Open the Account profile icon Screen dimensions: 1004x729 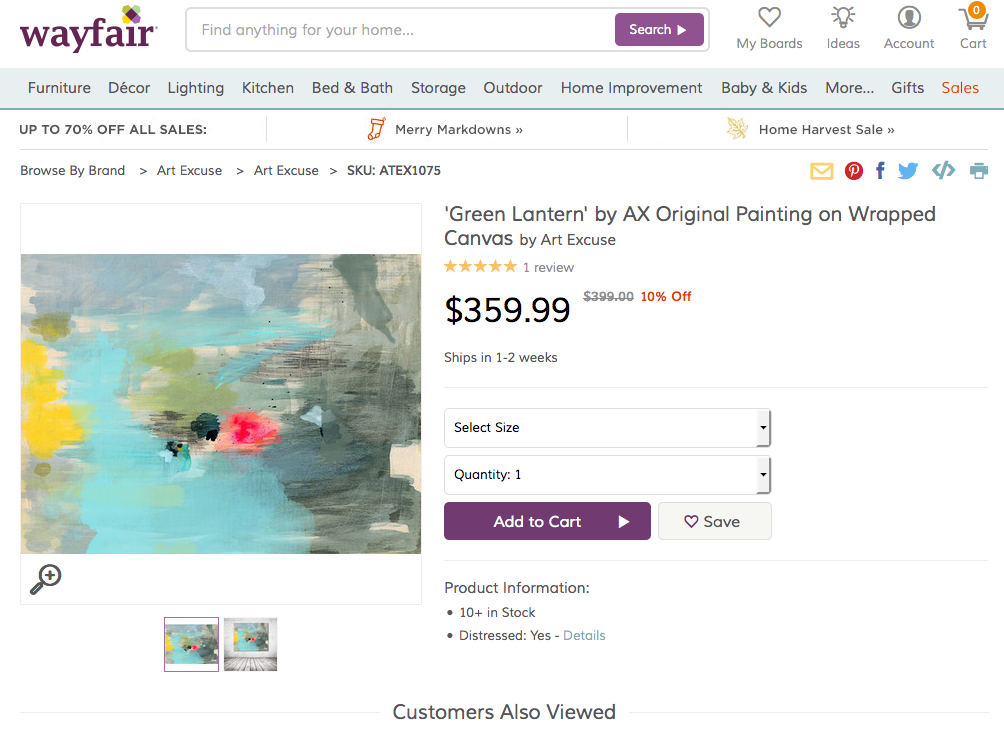click(909, 17)
